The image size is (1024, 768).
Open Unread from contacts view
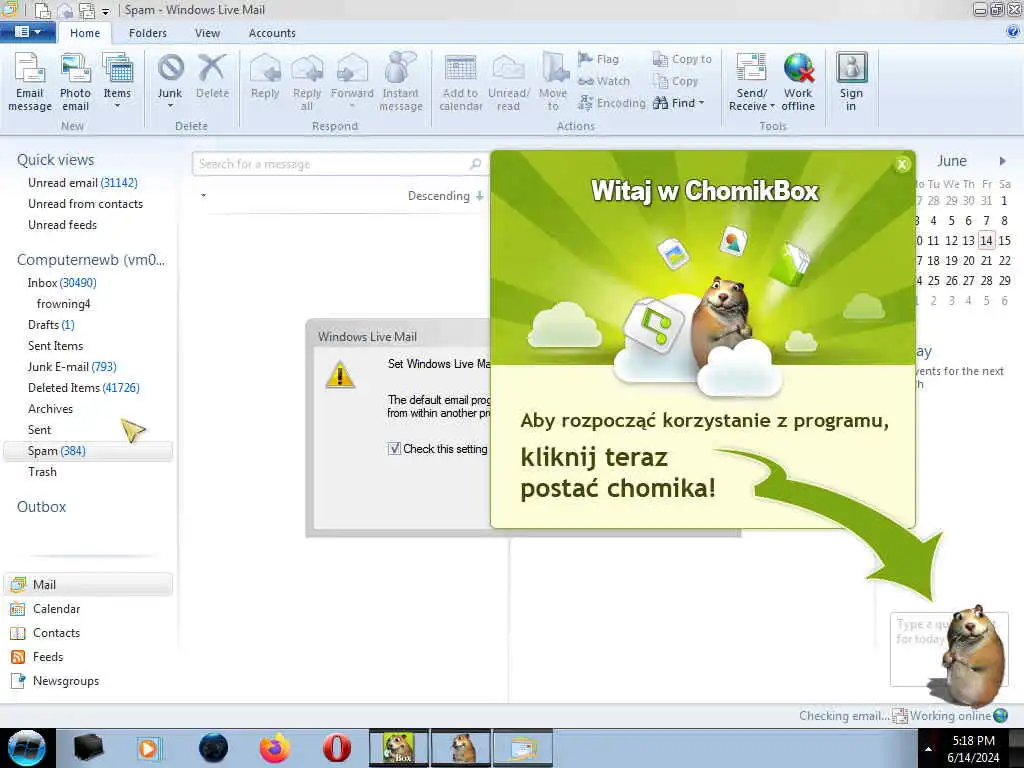86,204
